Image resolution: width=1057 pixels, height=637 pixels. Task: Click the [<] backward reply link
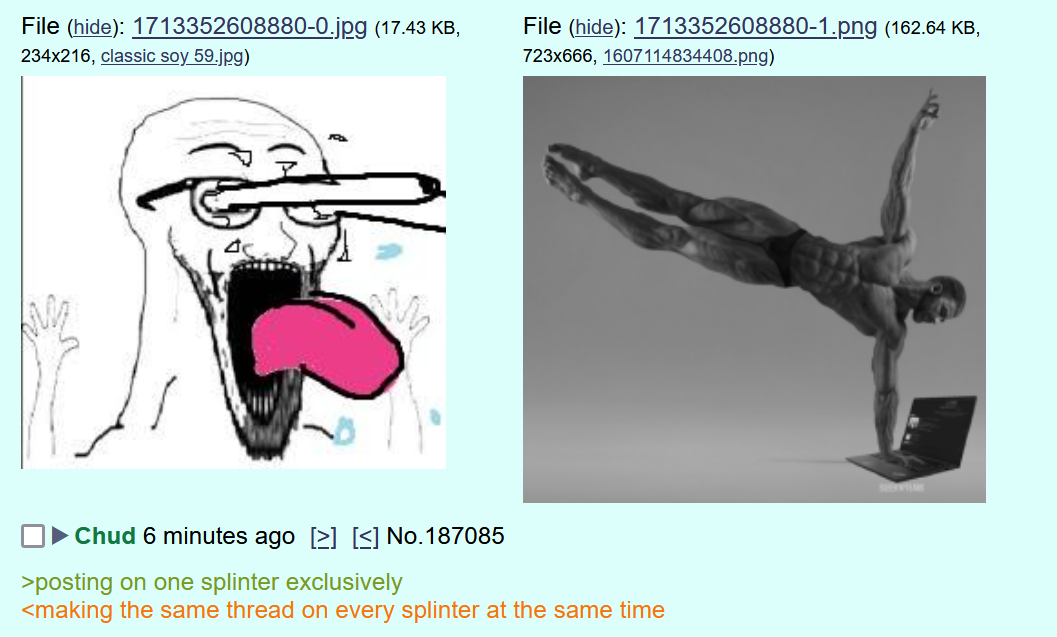[365, 537]
